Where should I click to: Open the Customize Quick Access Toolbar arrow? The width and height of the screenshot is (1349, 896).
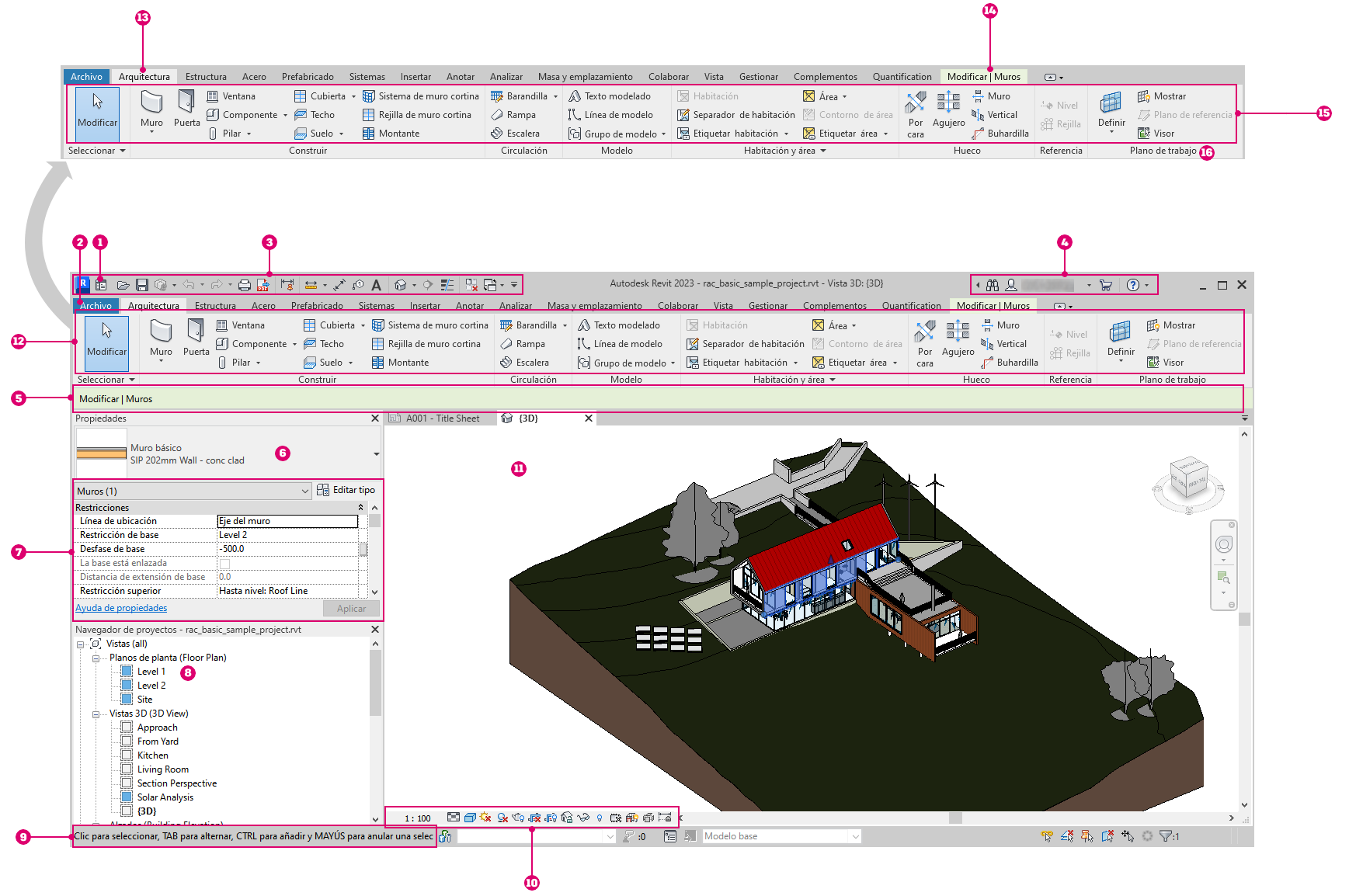coord(514,285)
